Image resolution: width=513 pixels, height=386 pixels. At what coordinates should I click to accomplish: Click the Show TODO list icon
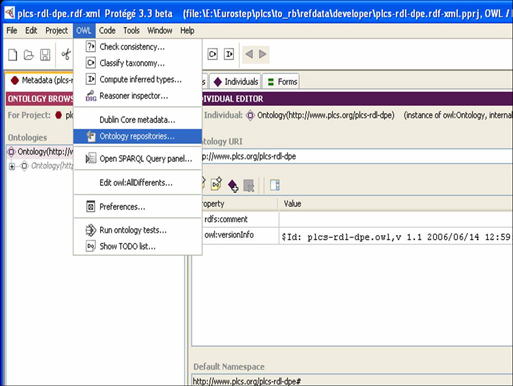coord(90,246)
